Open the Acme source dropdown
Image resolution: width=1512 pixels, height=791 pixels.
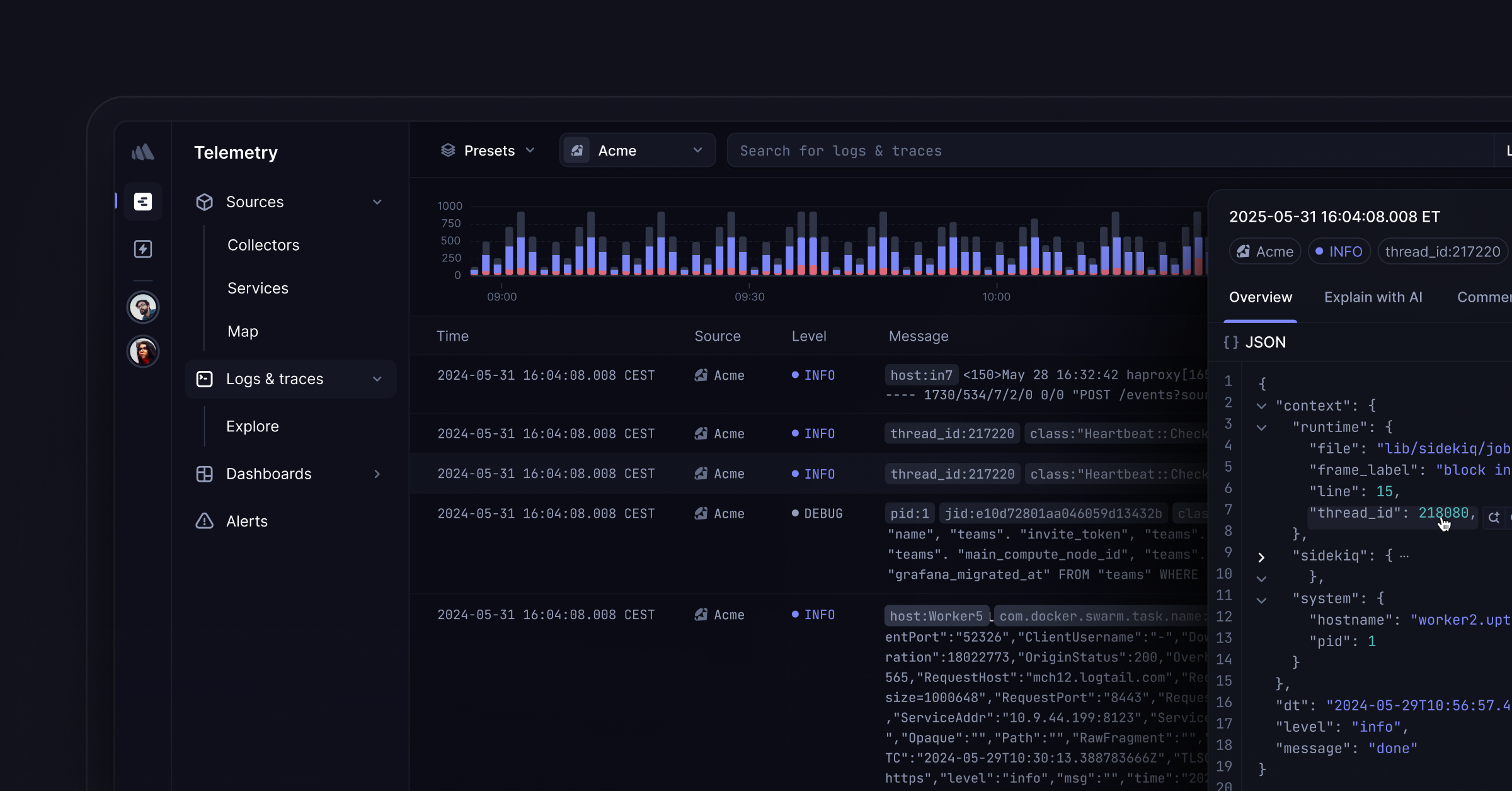638,151
